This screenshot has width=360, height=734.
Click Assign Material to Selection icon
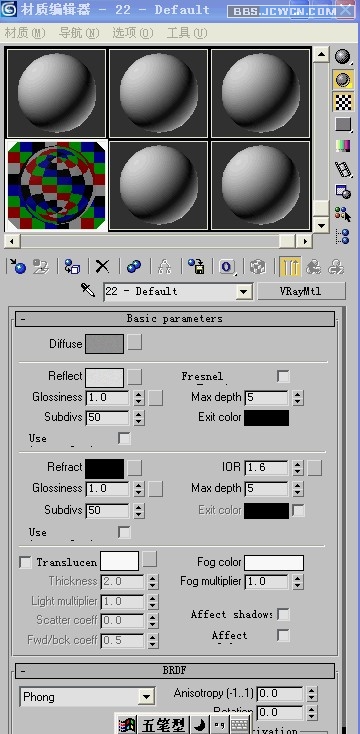[72, 267]
